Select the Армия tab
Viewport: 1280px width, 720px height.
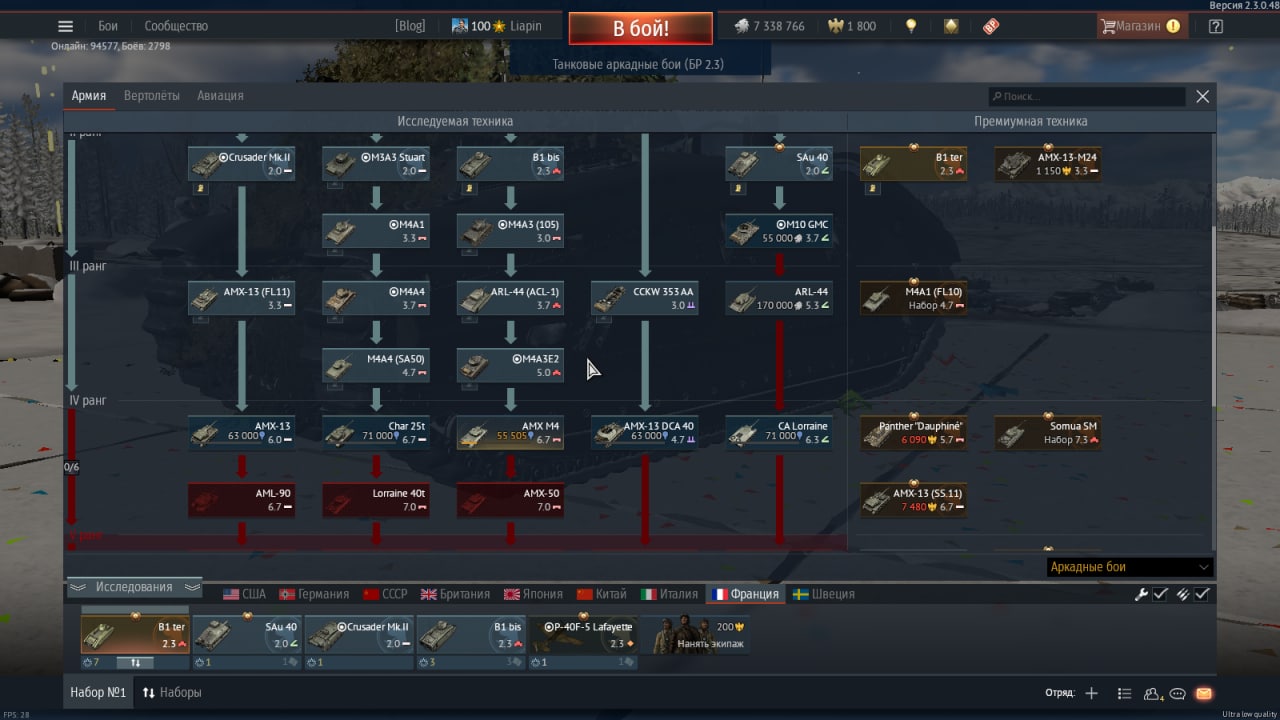(89, 96)
